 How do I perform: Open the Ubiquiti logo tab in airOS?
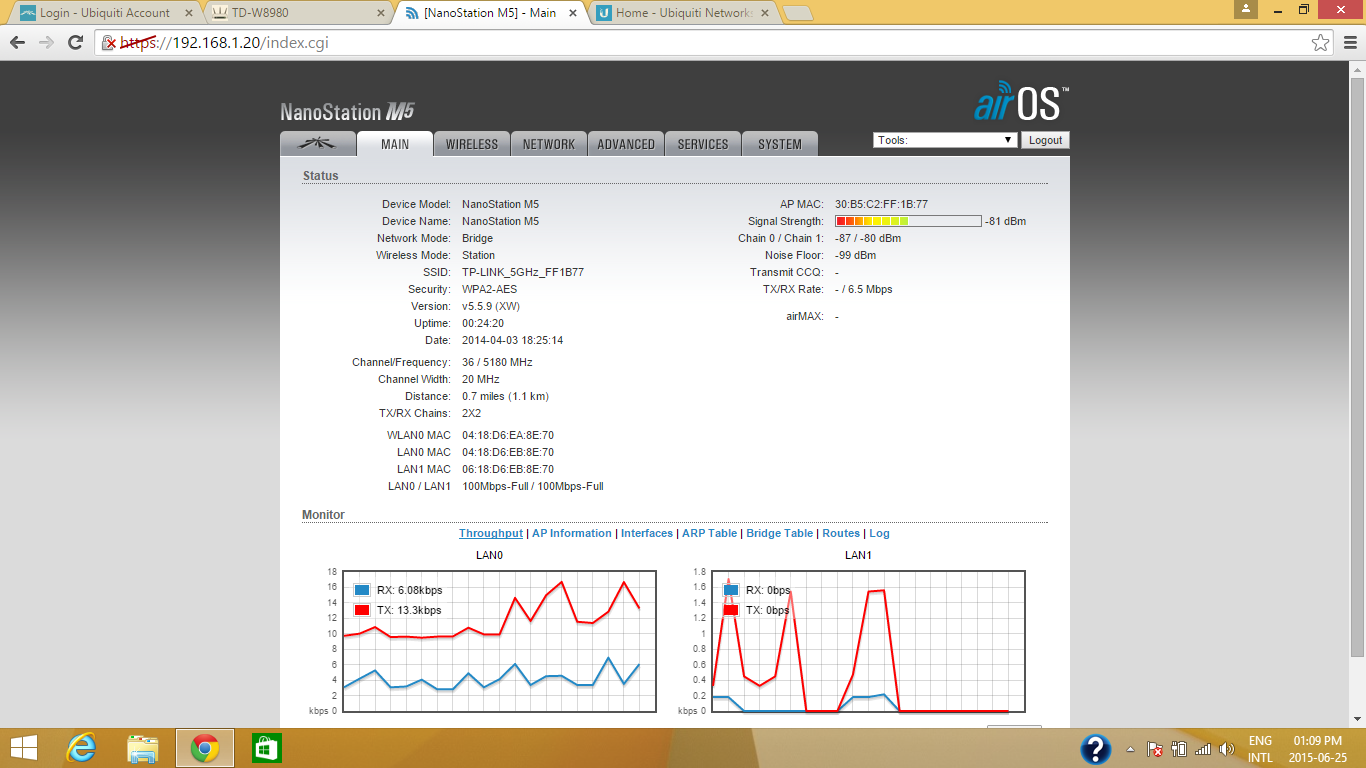point(318,144)
